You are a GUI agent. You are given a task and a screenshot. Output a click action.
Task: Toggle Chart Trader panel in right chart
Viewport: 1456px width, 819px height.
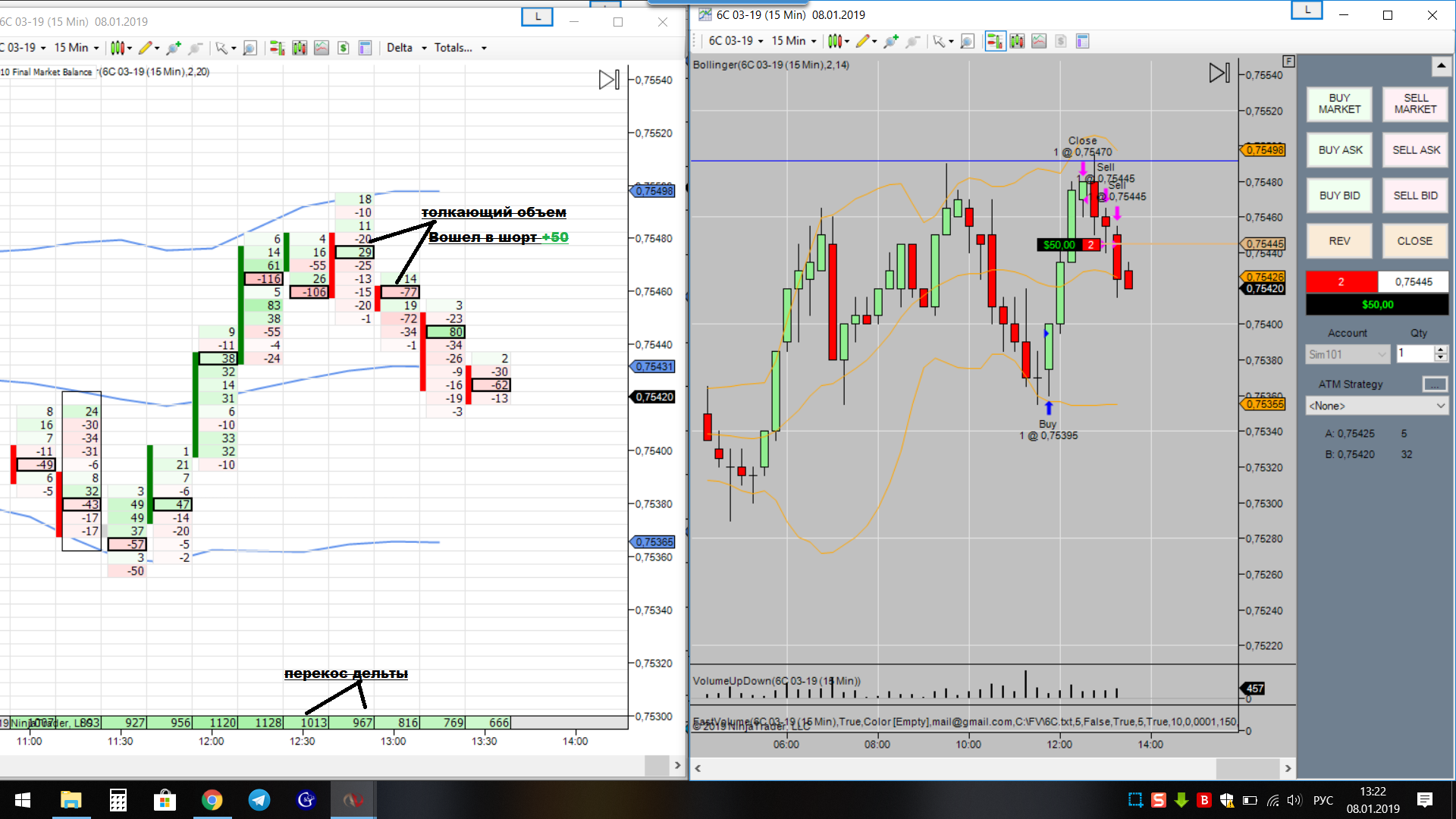pyautogui.click(x=995, y=41)
